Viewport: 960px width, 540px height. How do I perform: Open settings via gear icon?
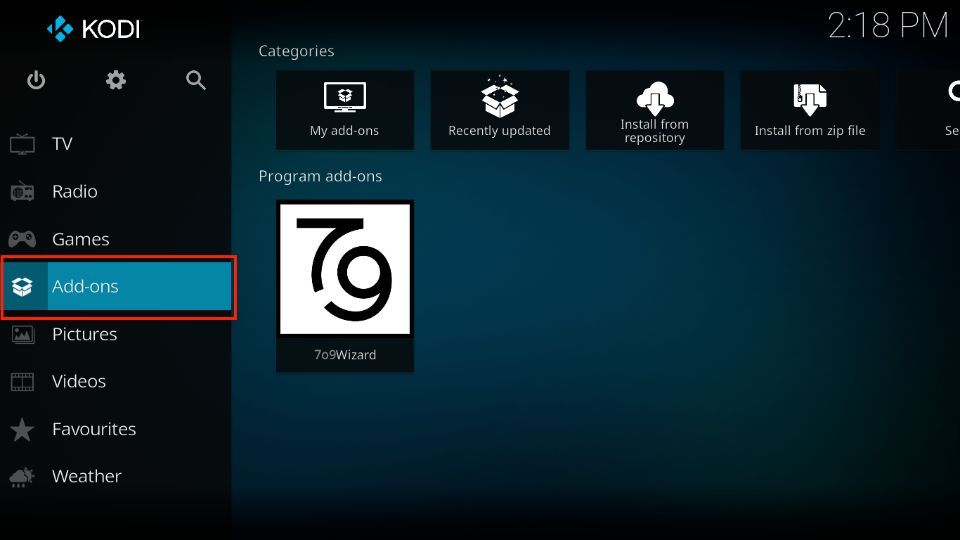(116, 80)
